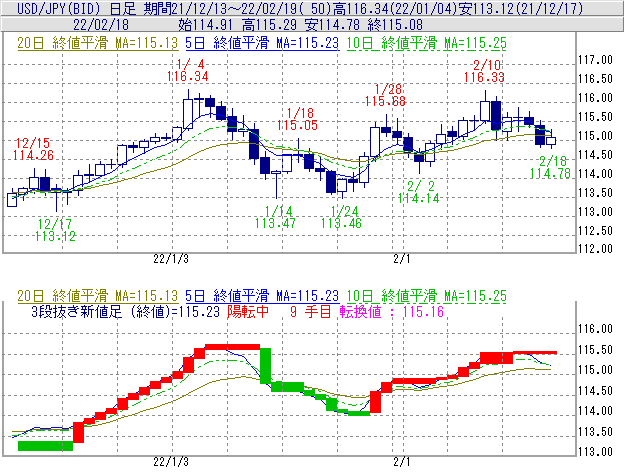Click the 2/18 114.78 low annotation

click(x=550, y=167)
